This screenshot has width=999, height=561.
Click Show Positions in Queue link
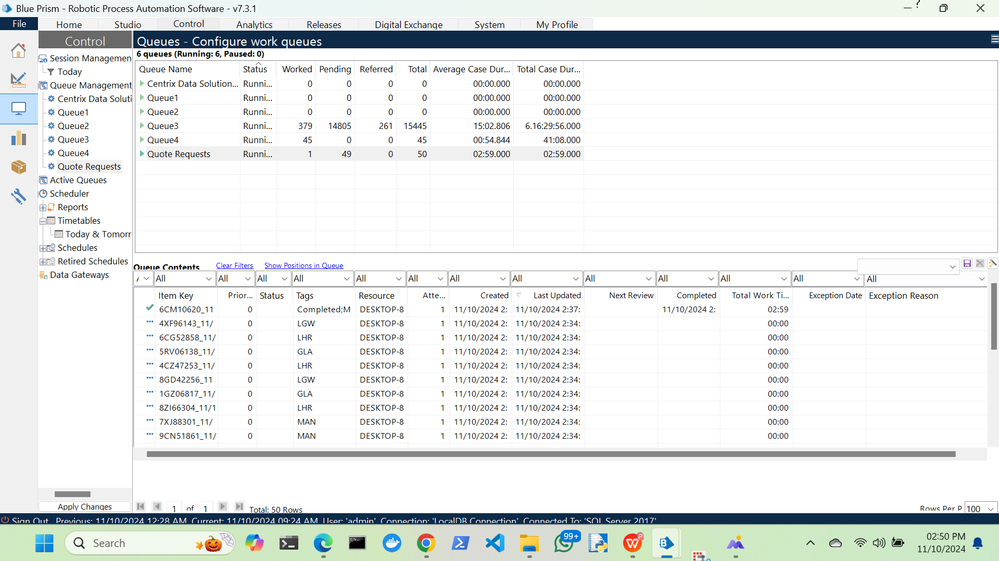pyautogui.click(x=303, y=266)
